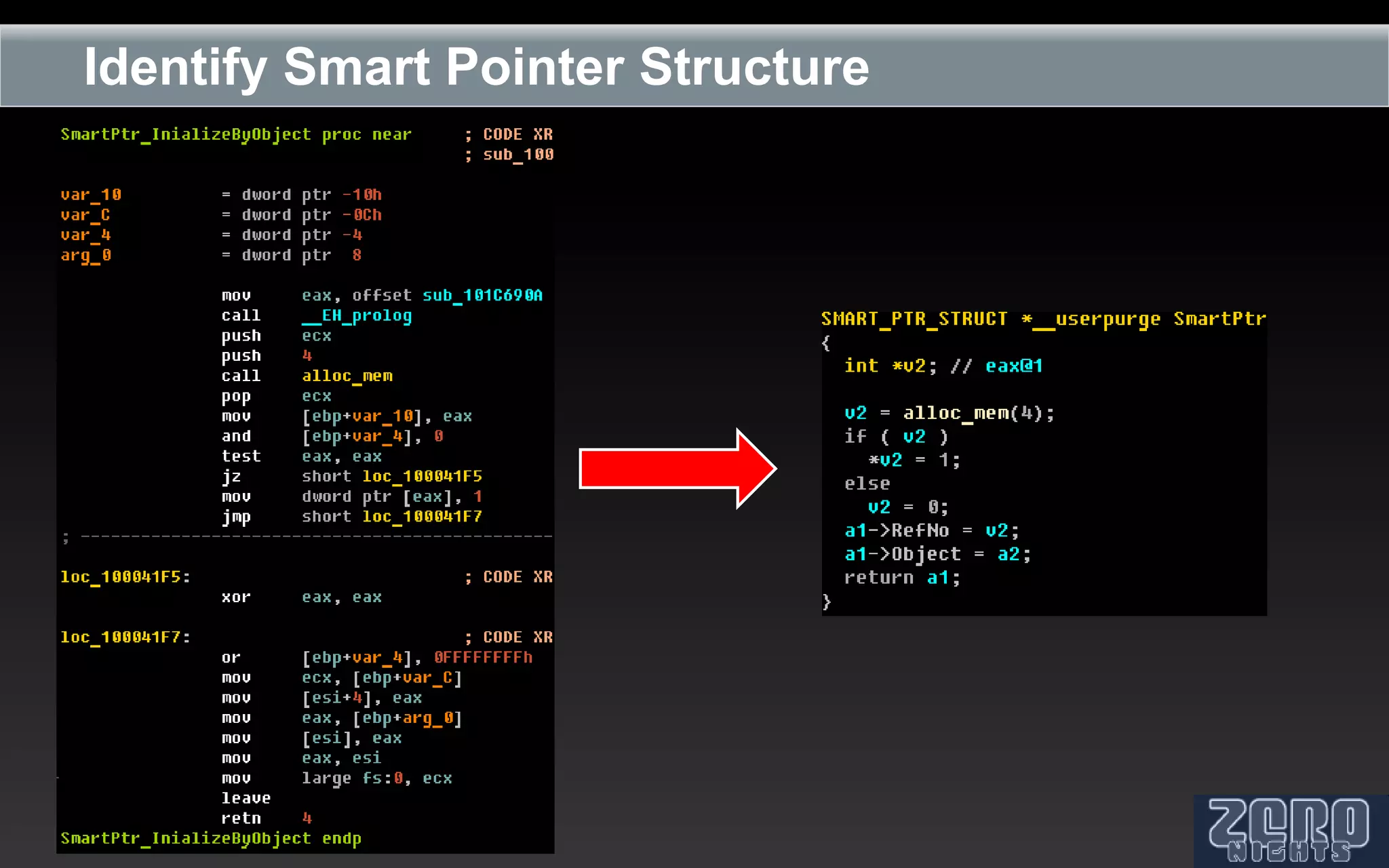Image resolution: width=1389 pixels, height=868 pixels.
Task: Click the ZeroNights logo in the corner
Action: 1291,831
